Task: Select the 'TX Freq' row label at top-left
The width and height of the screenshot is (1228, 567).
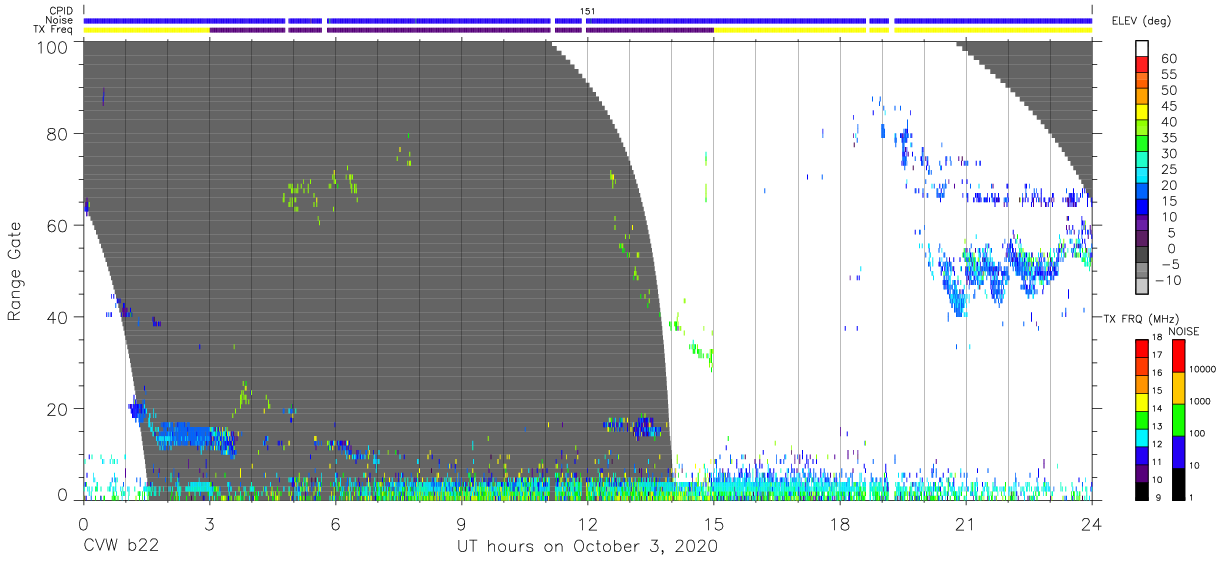Action: [x=54, y=30]
